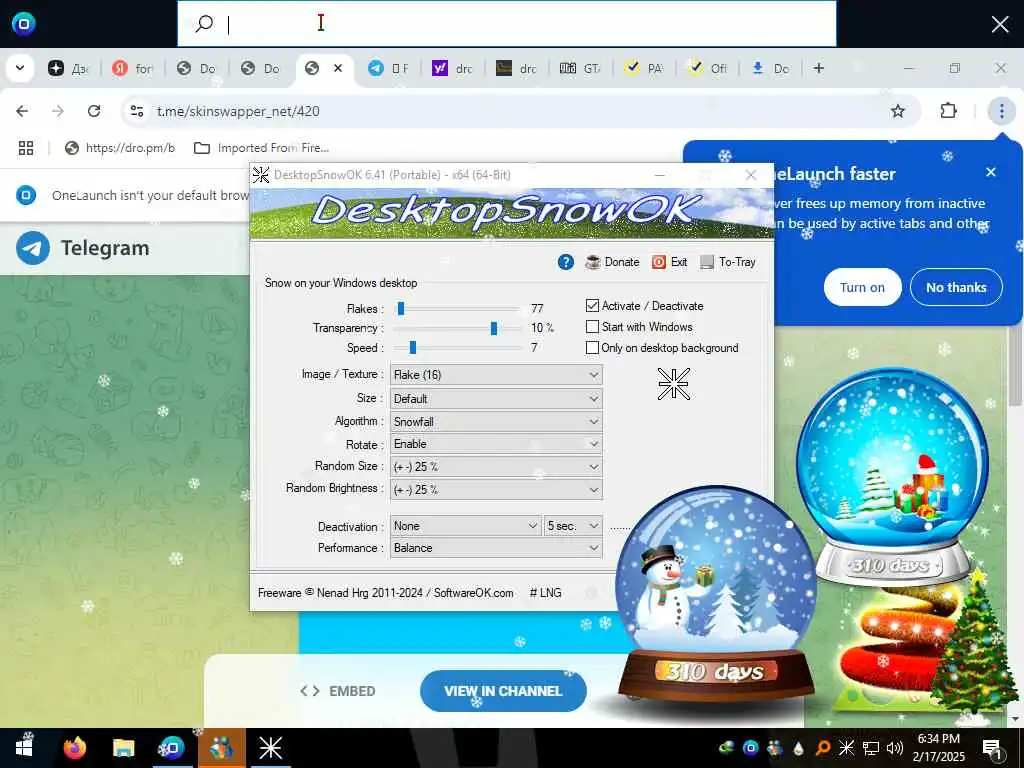
Task: Click Turn on in the OneLaunch faster popup
Action: 862,287
